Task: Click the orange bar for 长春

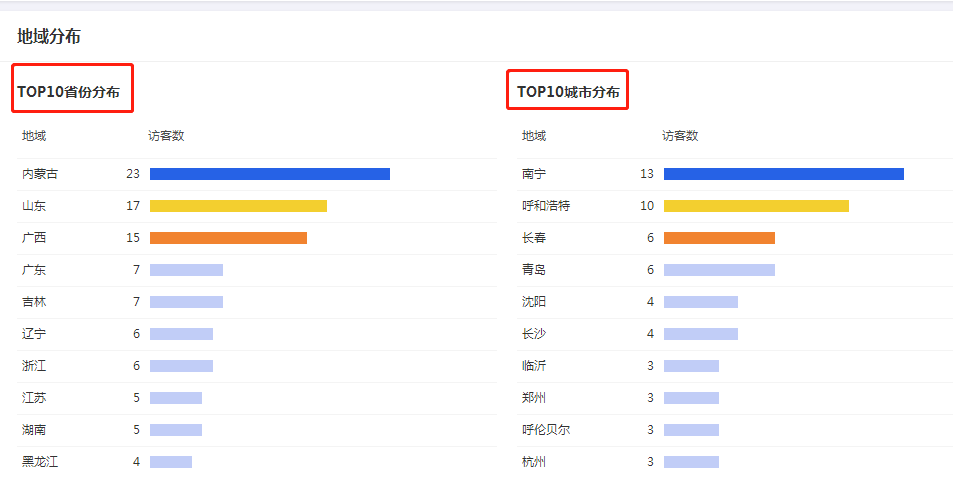Action: (719, 238)
